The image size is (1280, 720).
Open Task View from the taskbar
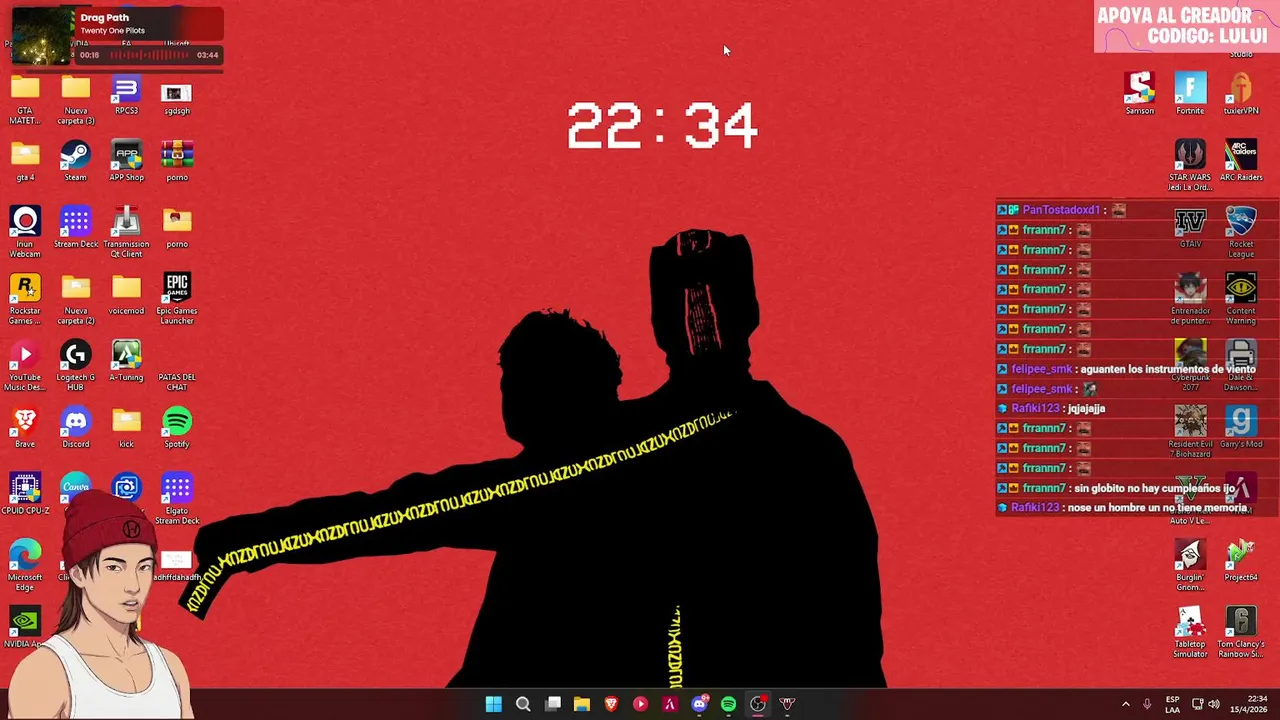click(x=552, y=704)
